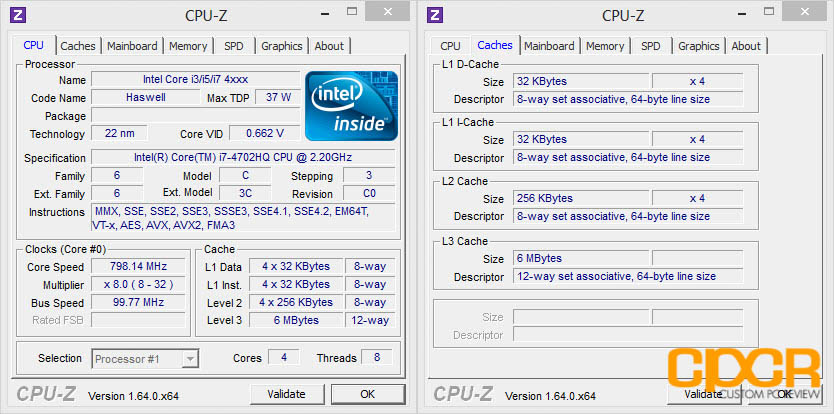Screen dimensions: 834x414
Task: Click the Level 2 value '4 x 256 KBytes'
Action: coord(296,302)
